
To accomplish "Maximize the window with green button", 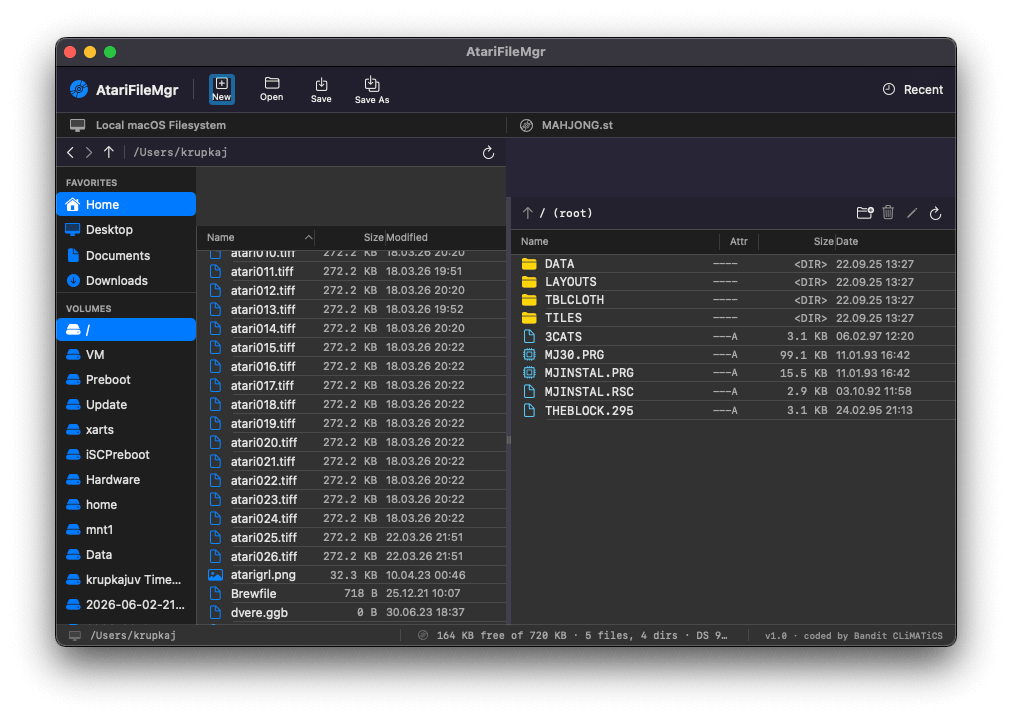I will pos(110,52).
